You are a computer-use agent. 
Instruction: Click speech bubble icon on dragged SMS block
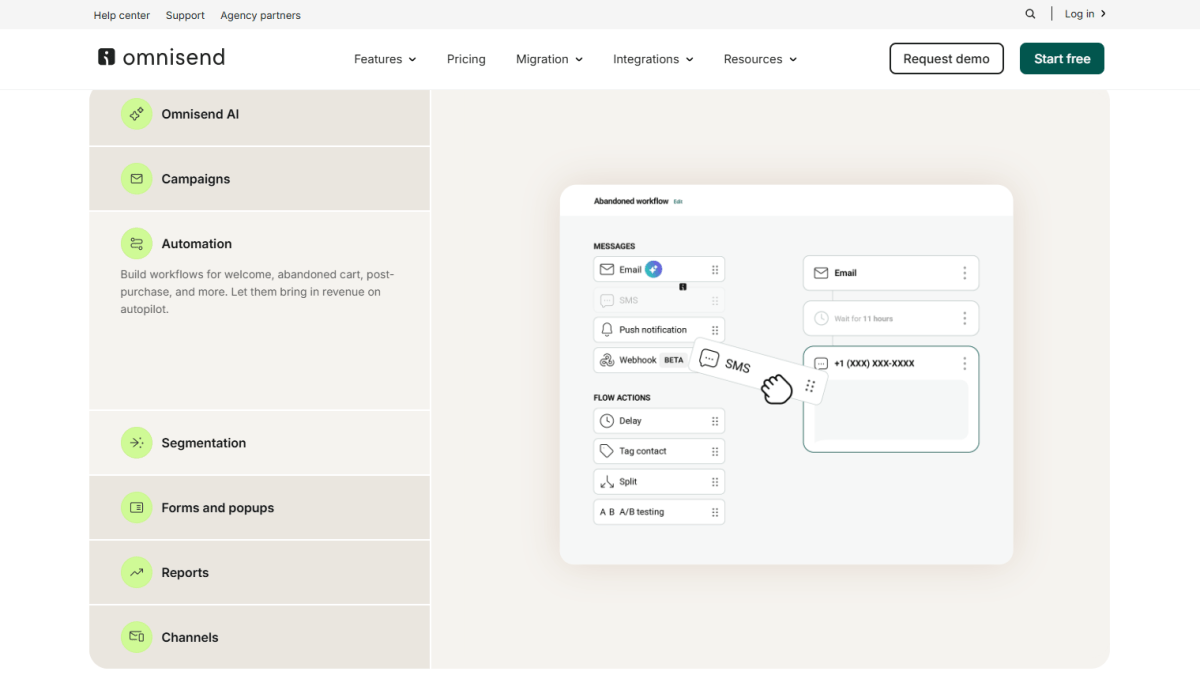click(709, 358)
